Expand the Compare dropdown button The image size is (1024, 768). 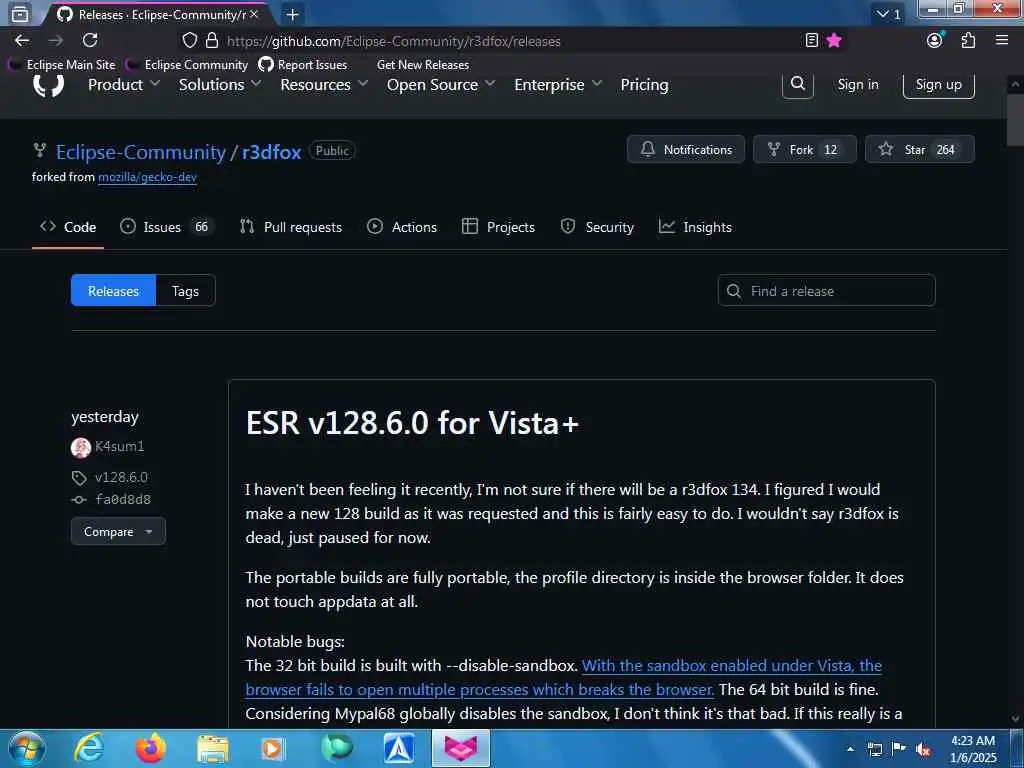pyautogui.click(x=118, y=532)
